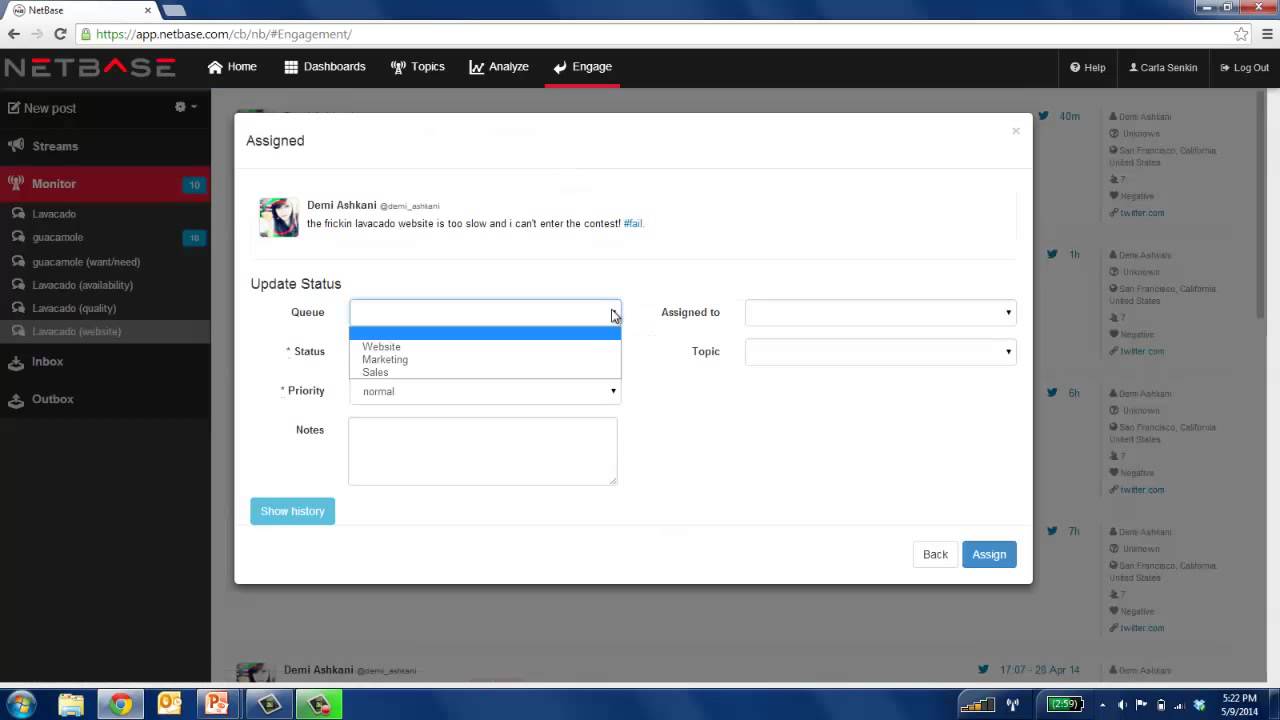
Task: Click the Assign button
Action: pos(989,554)
